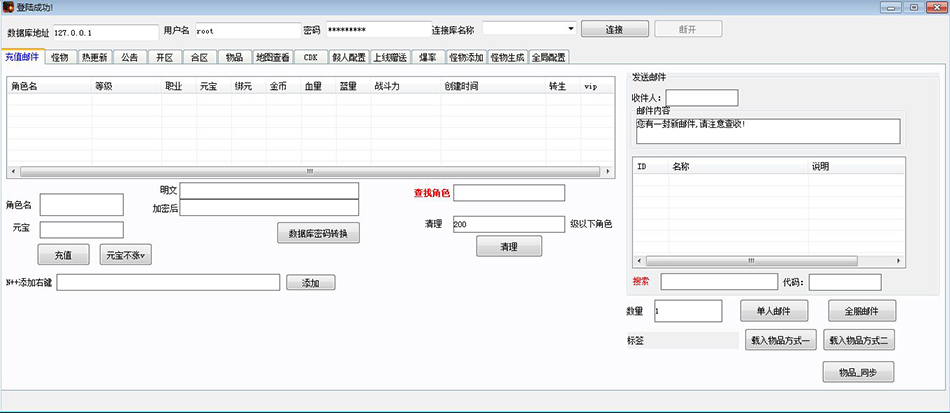
Task: Click the 金币 column header
Action: tap(284, 87)
